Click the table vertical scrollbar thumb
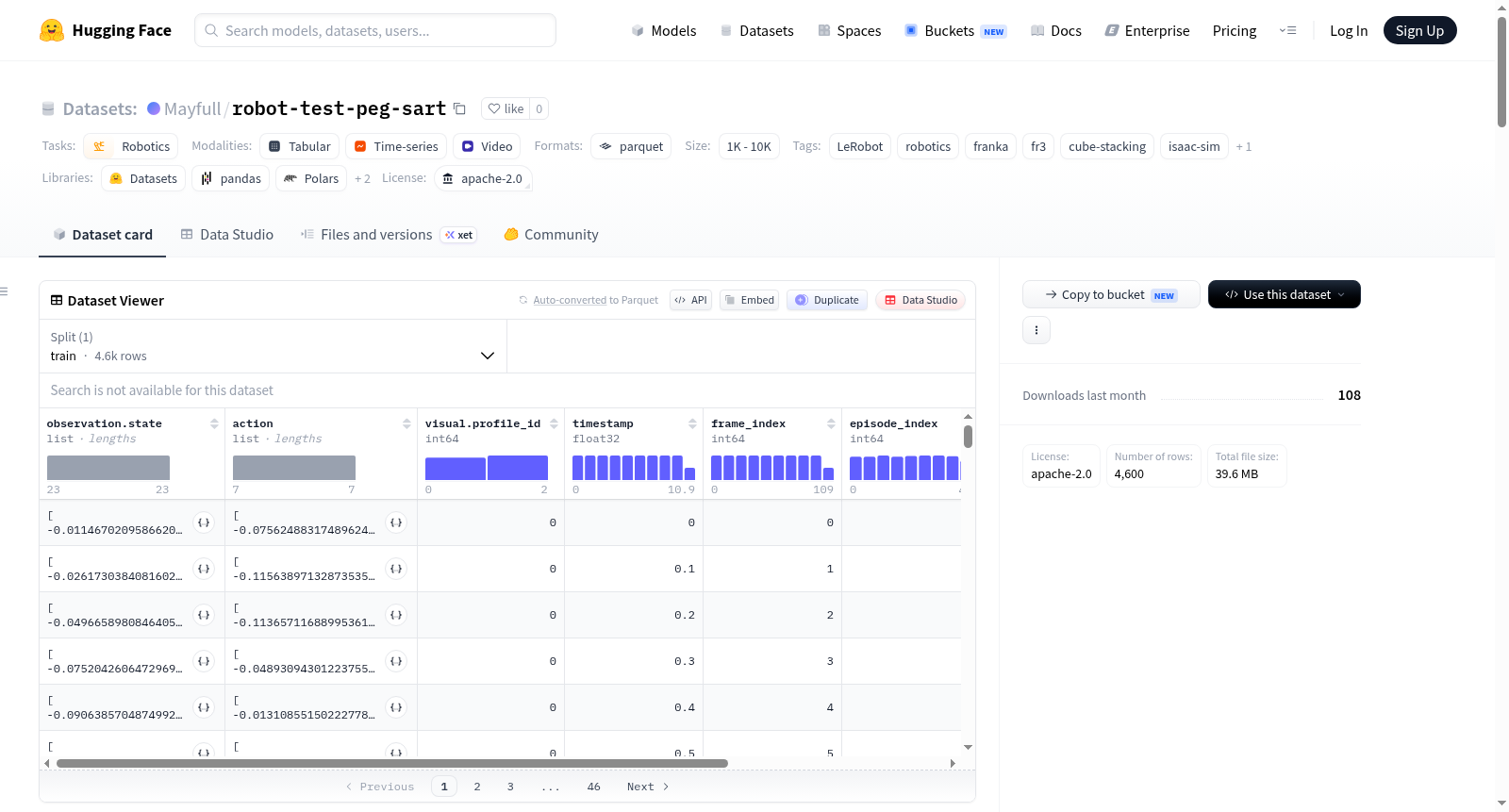Screen dimensions: 1509x812 pyautogui.click(x=968, y=437)
